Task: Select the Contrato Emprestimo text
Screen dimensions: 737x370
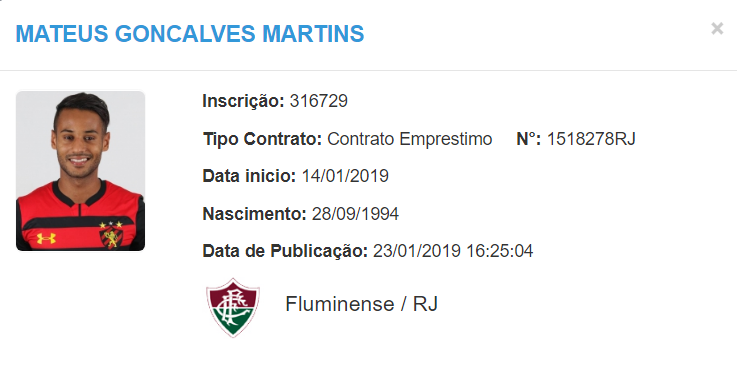Action: (x=409, y=139)
